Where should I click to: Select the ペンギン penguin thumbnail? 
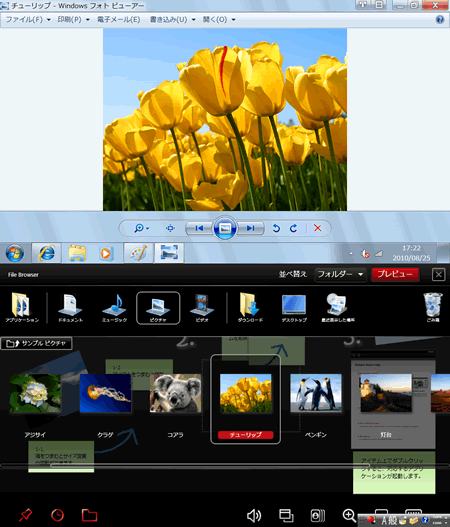316,393
